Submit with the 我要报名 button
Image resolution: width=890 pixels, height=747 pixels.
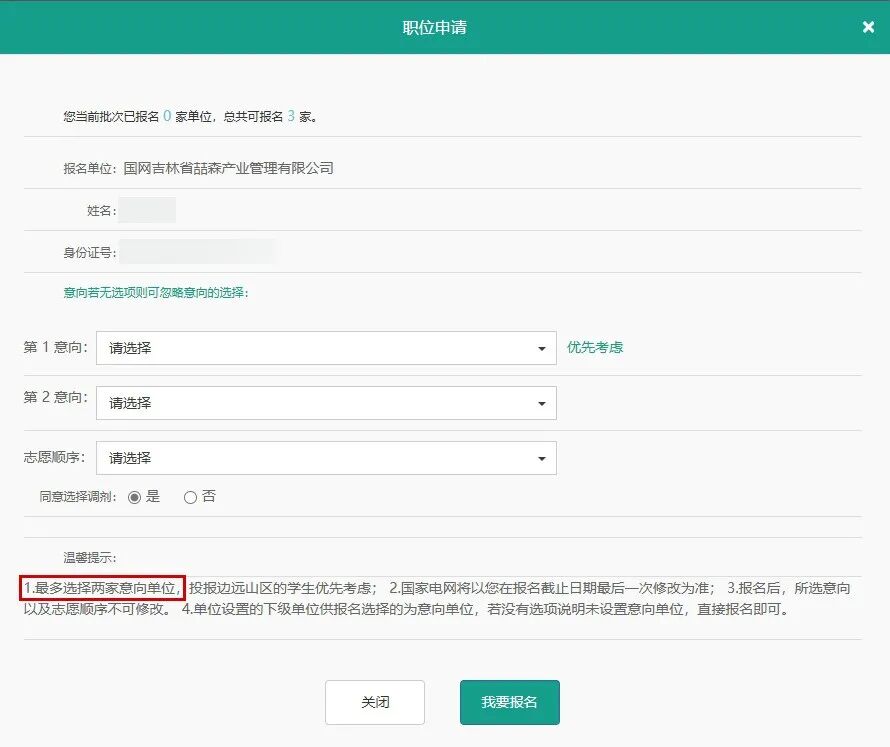(x=509, y=702)
